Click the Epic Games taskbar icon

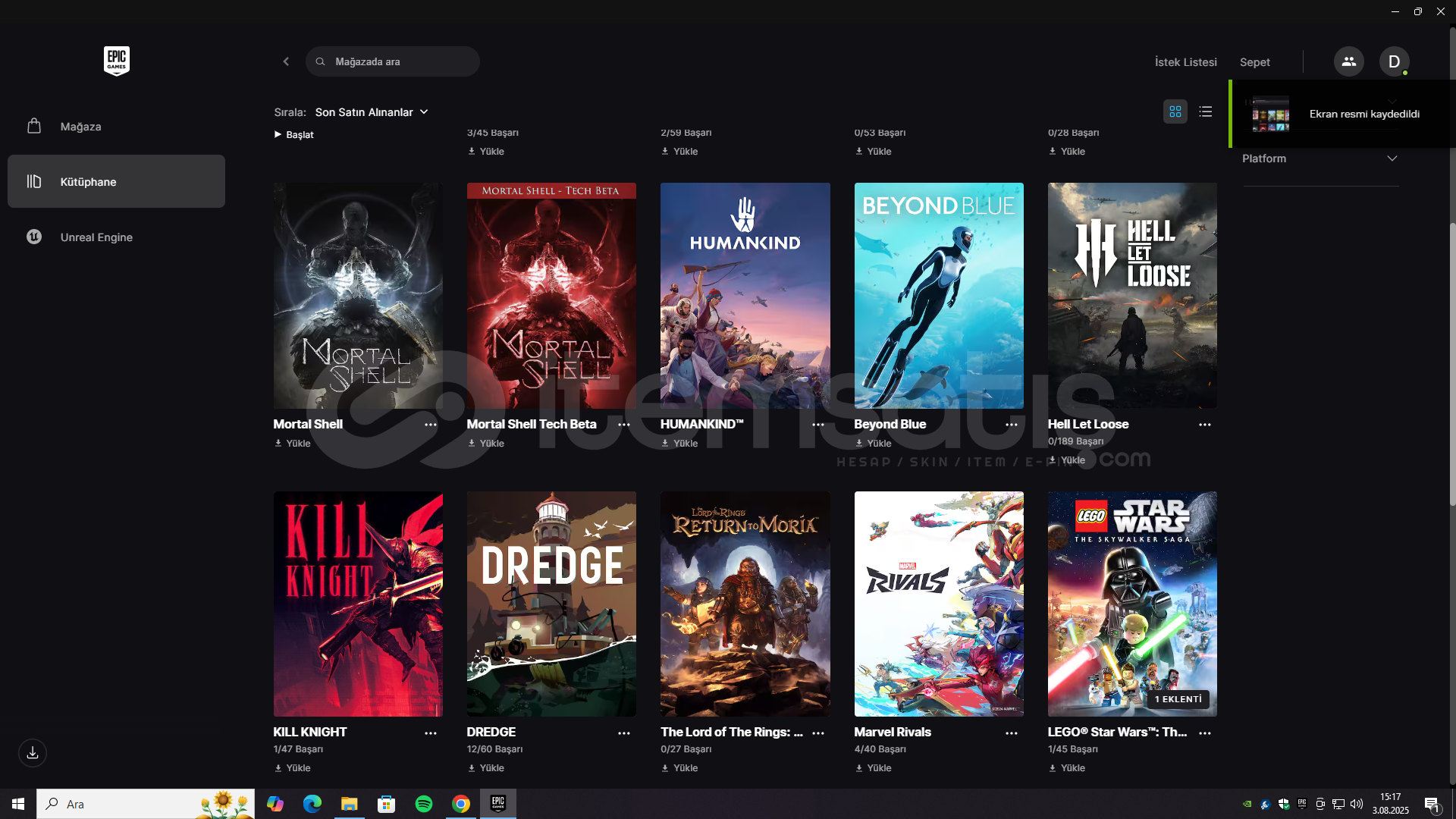tap(497, 804)
